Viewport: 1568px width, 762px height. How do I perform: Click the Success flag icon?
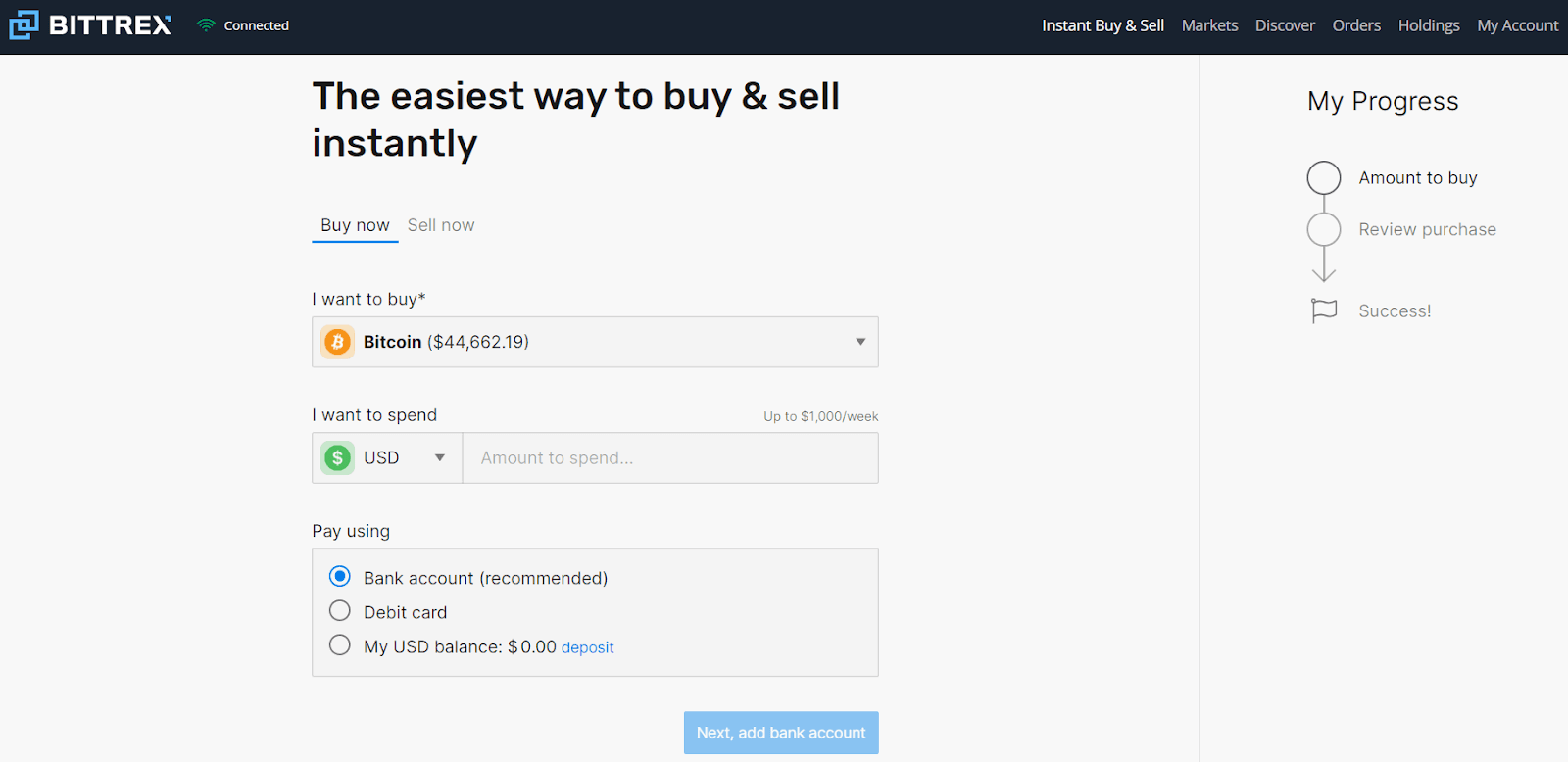1324,310
